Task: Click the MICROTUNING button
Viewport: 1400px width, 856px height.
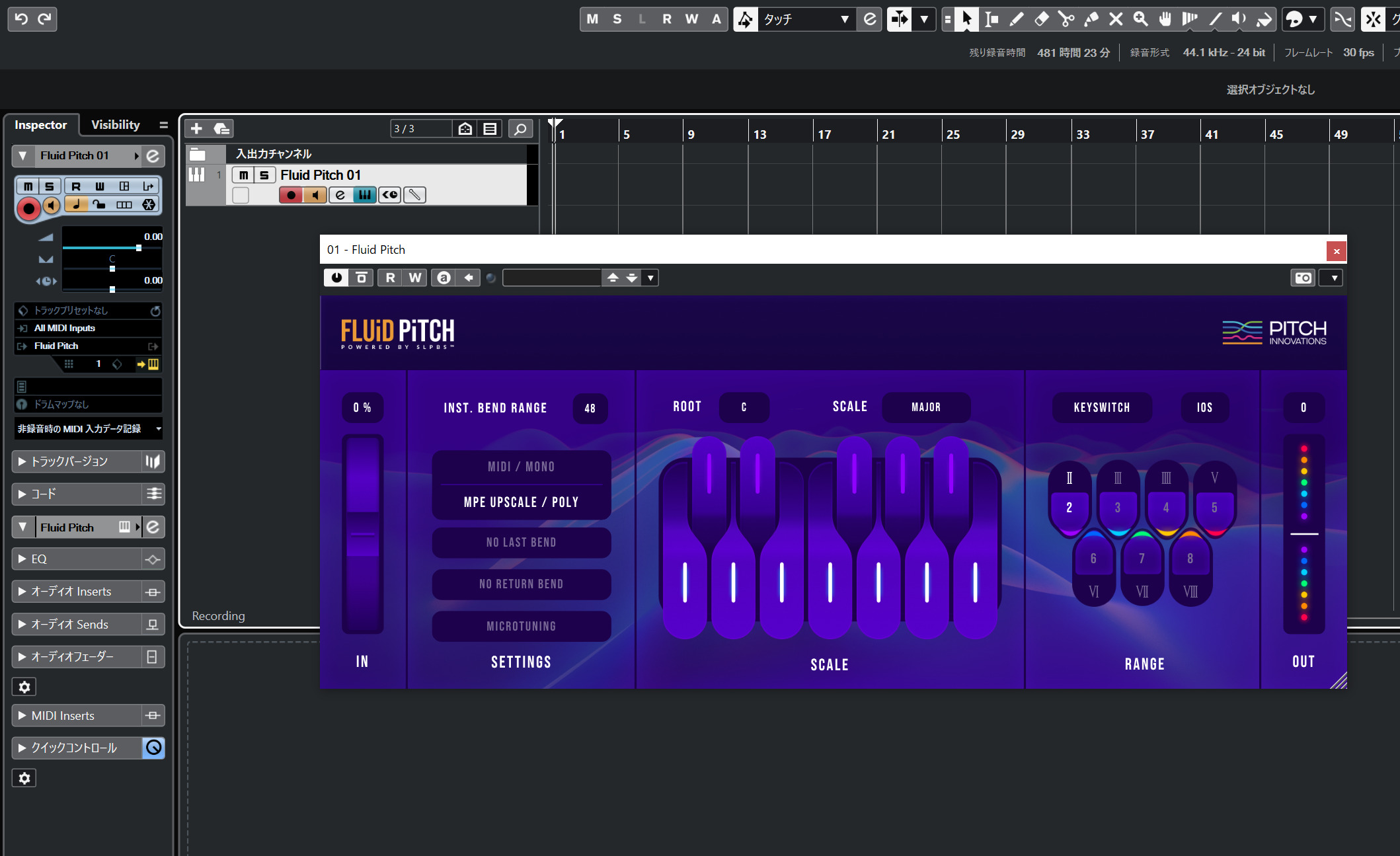Action: (522, 626)
